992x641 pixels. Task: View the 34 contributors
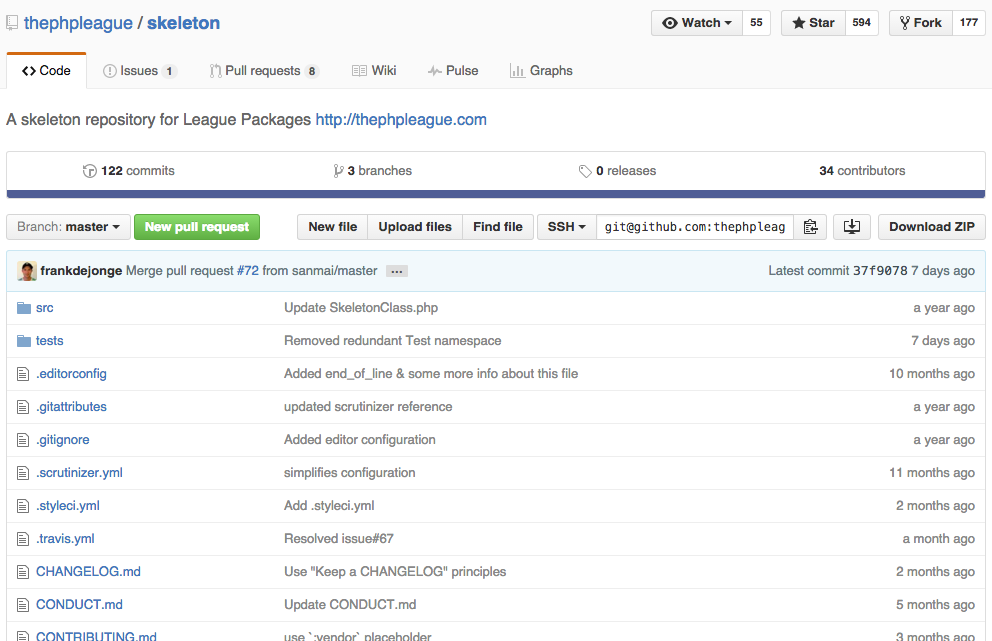tap(862, 171)
